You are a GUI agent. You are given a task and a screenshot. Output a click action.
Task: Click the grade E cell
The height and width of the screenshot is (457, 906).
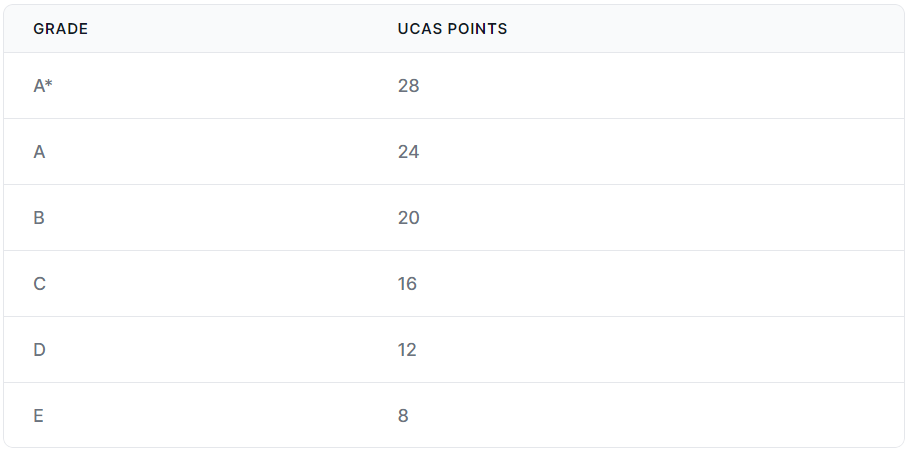[x=39, y=415]
